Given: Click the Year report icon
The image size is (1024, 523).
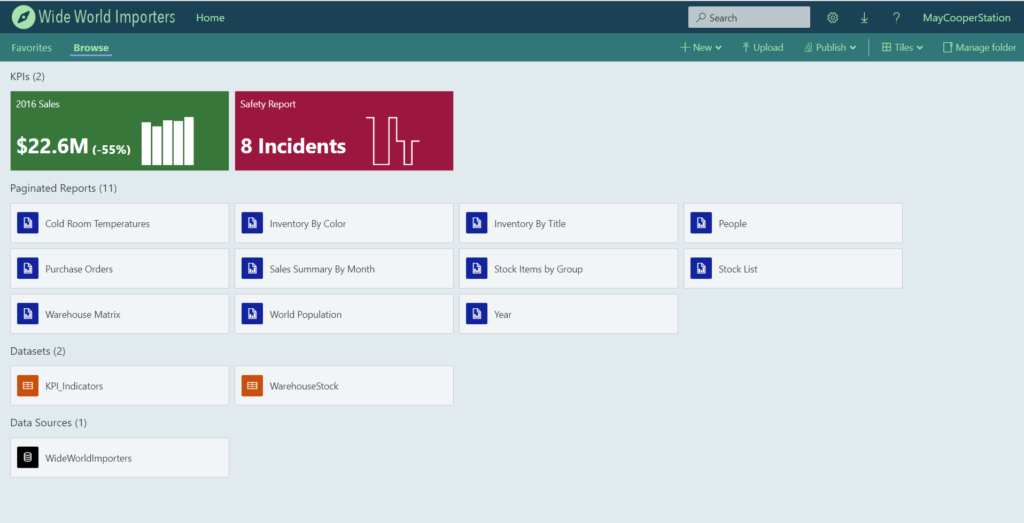Looking at the screenshot, I should pyautogui.click(x=477, y=314).
